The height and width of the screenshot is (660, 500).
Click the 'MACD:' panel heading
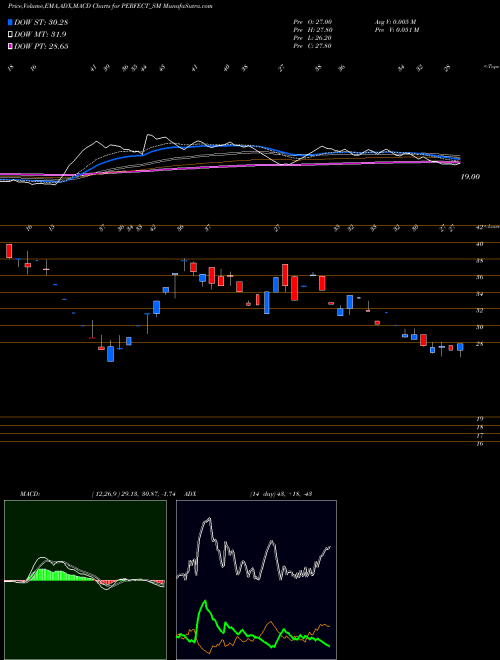[29, 493]
